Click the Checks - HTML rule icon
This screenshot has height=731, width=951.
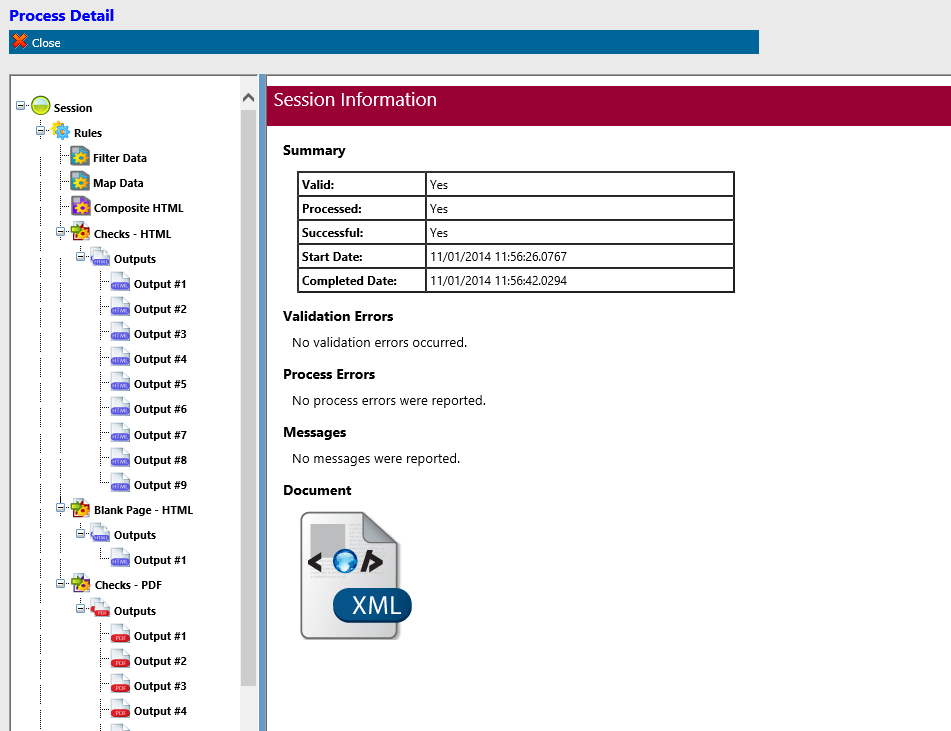coord(81,232)
